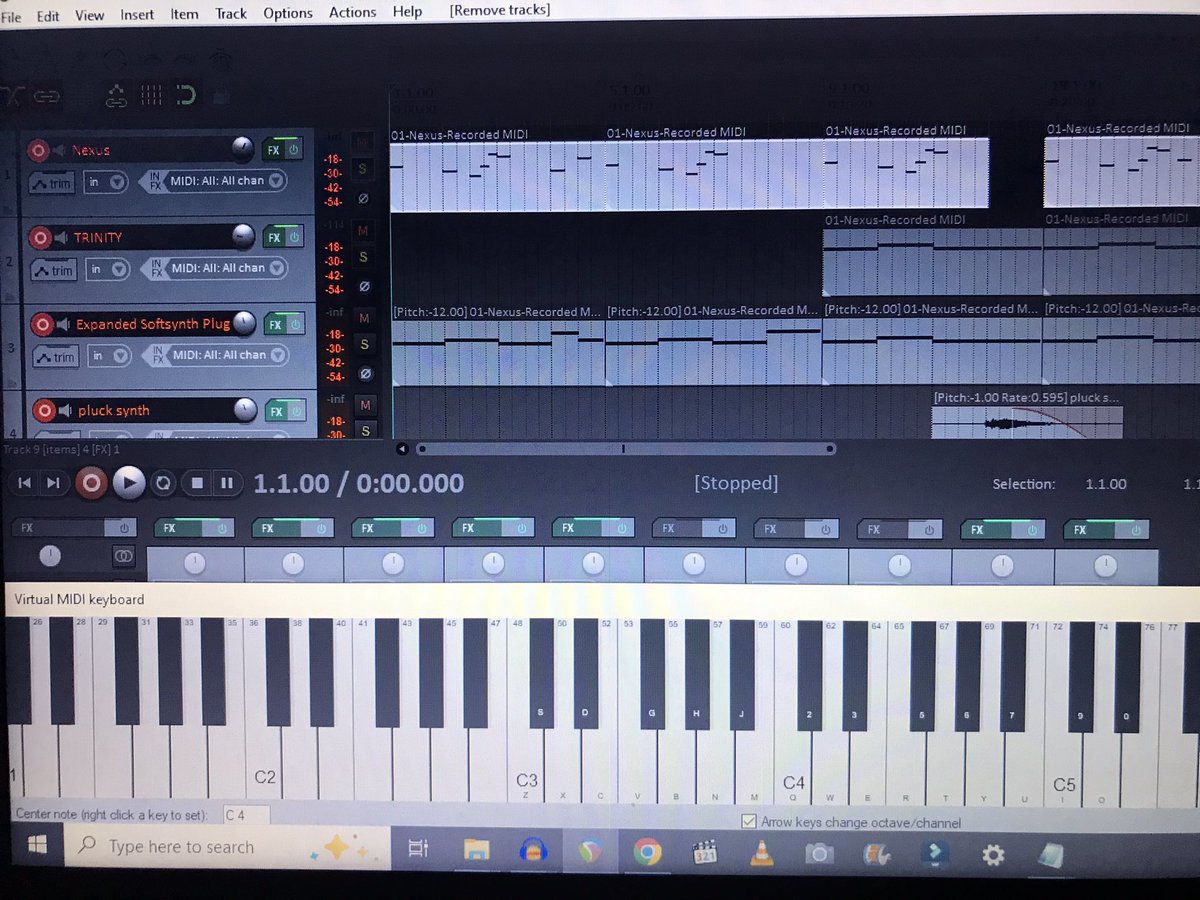Toggle Arrow keys change octave/channel checkbox
The width and height of the screenshot is (1200, 900).
[749, 822]
